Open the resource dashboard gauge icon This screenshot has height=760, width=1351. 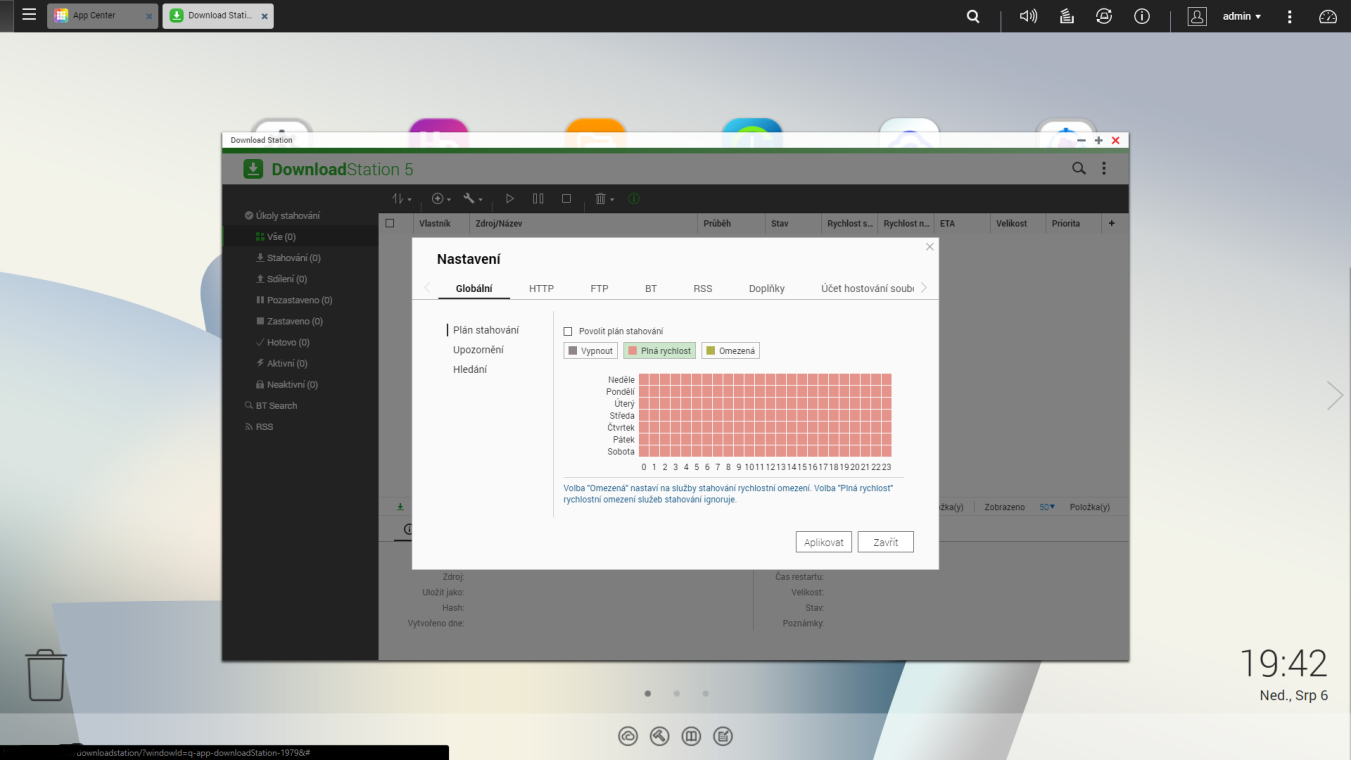pos(1328,16)
